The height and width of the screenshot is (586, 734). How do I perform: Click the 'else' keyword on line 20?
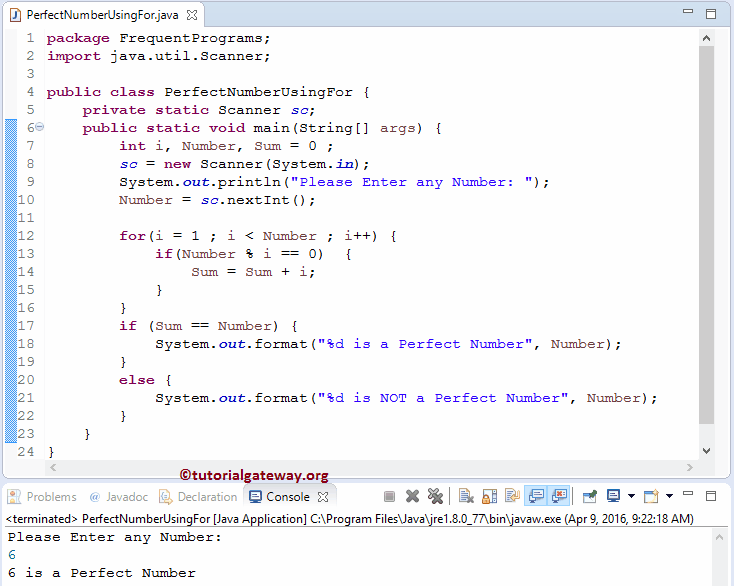click(x=137, y=380)
